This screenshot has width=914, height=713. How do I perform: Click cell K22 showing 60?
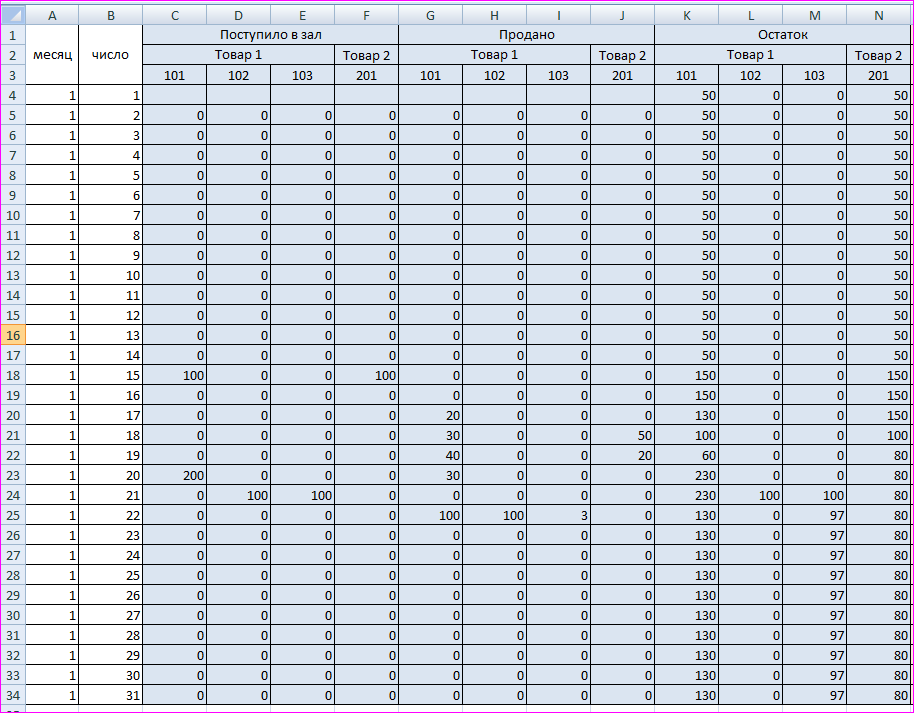click(686, 455)
